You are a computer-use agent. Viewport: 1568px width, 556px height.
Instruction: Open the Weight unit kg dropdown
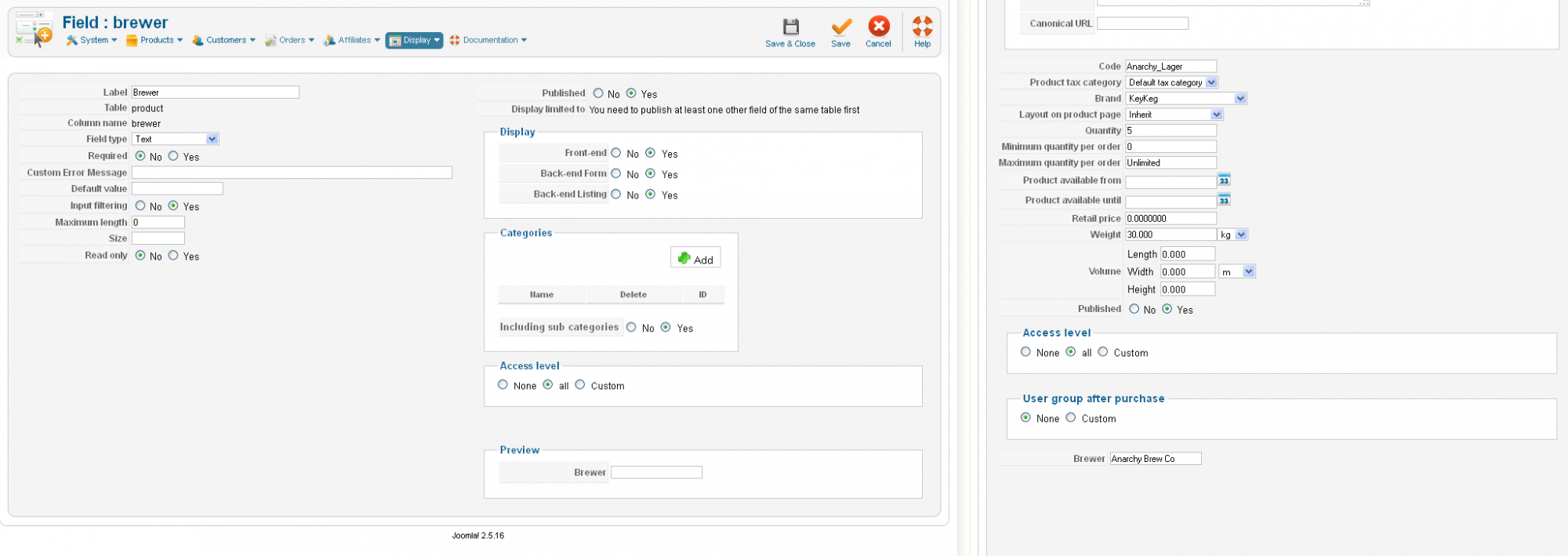pyautogui.click(x=1232, y=234)
